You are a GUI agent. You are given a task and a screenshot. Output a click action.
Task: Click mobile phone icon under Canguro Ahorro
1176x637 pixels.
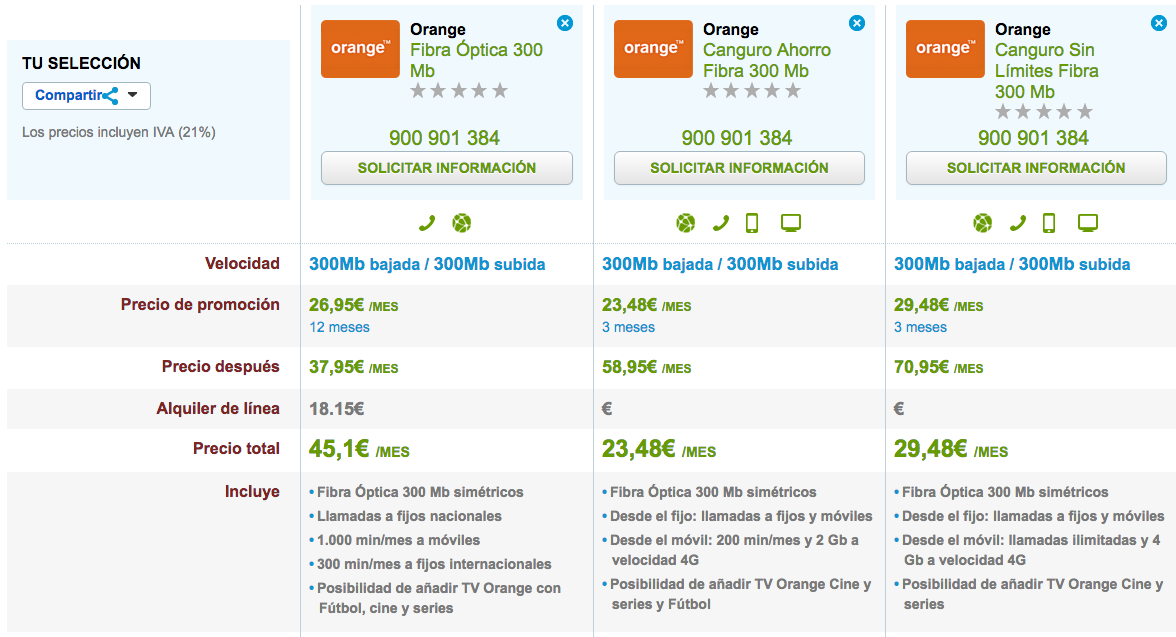pos(752,223)
